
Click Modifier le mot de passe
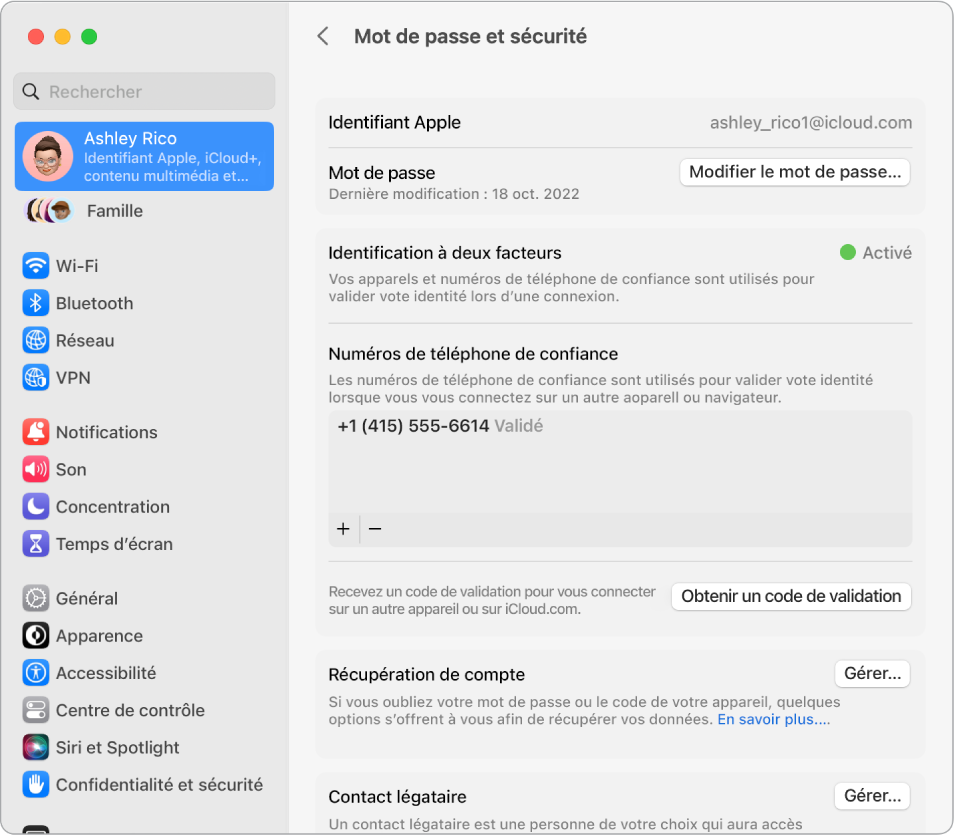(x=794, y=172)
